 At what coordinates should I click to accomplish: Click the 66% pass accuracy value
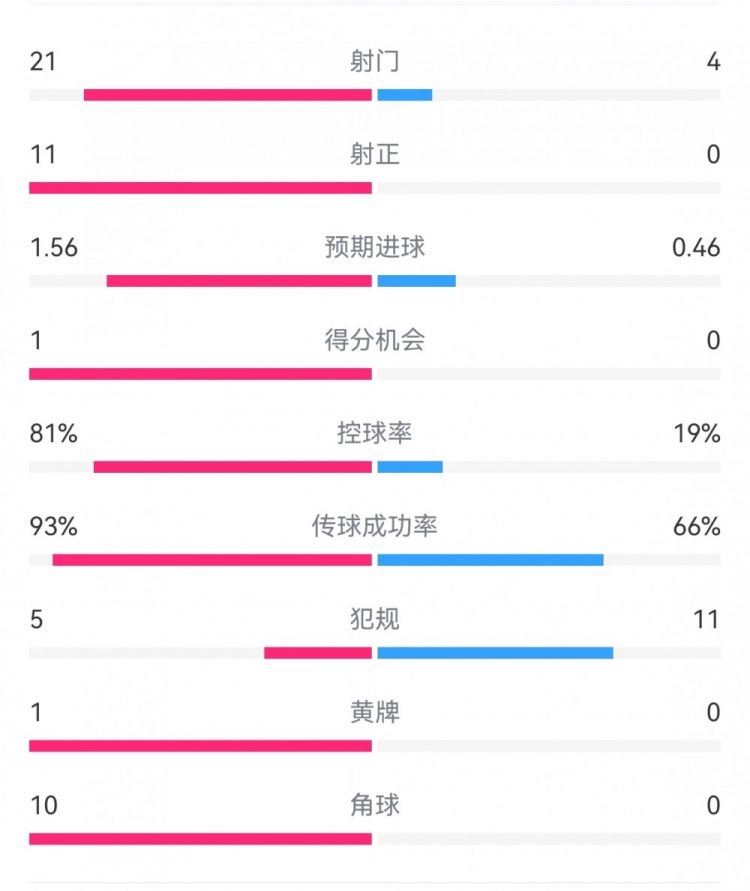tap(697, 526)
